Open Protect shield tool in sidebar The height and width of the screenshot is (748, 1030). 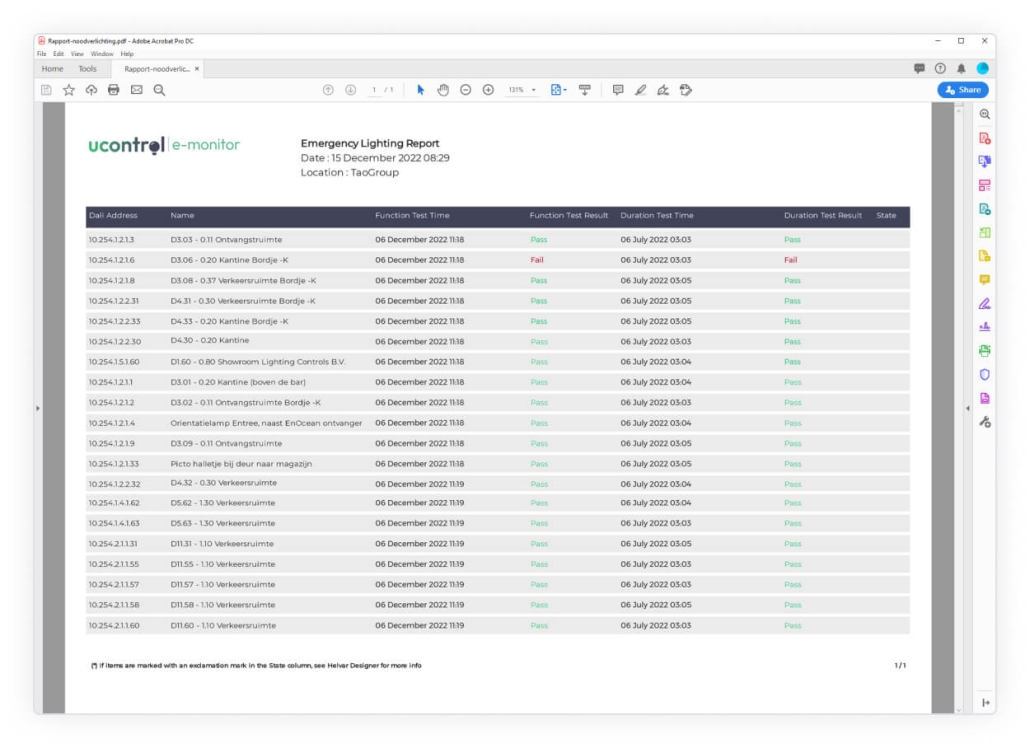click(985, 374)
